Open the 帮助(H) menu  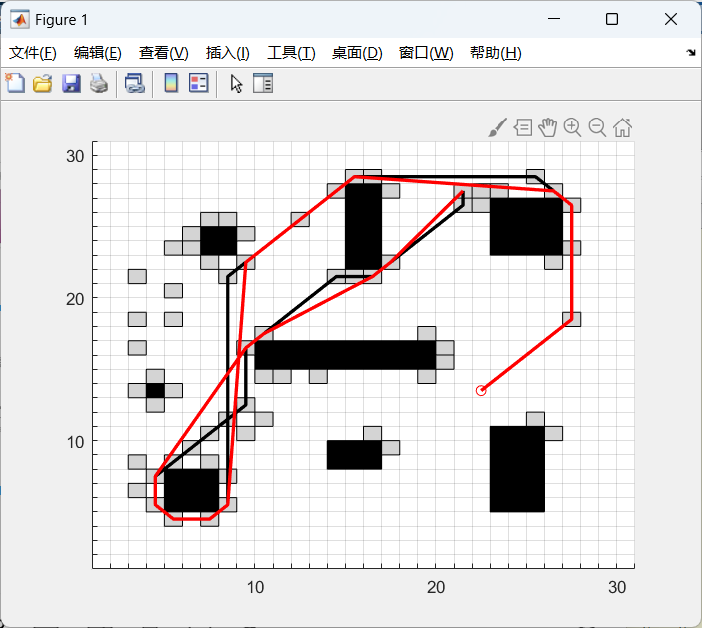pos(496,53)
